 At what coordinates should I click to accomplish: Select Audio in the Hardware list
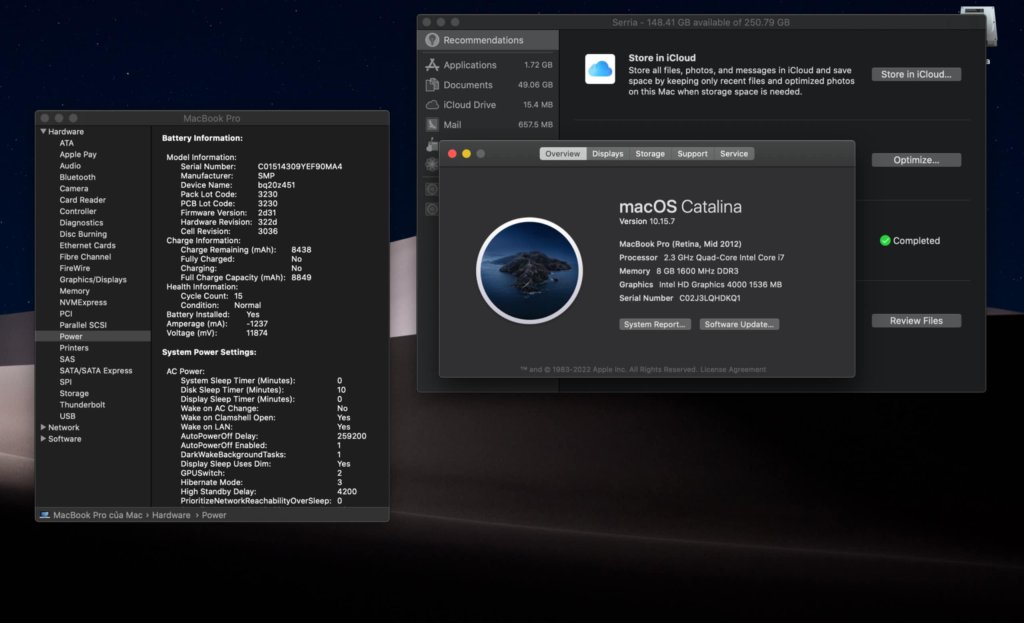point(70,166)
